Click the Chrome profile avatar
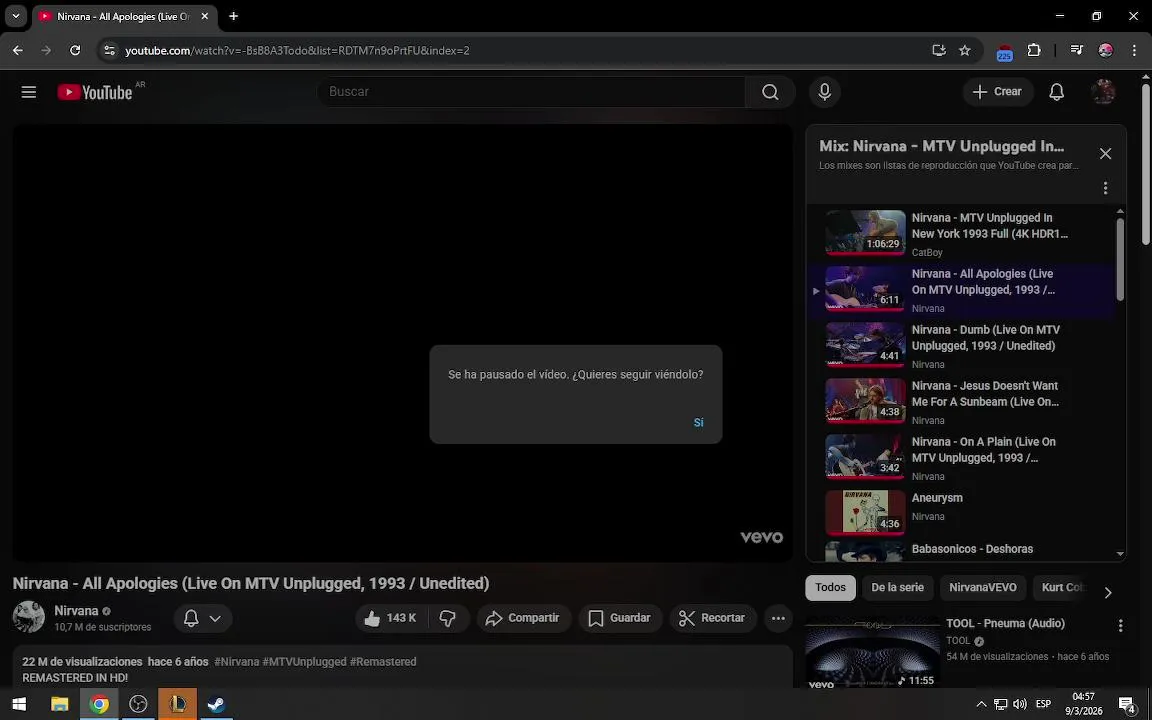 coord(1106,50)
